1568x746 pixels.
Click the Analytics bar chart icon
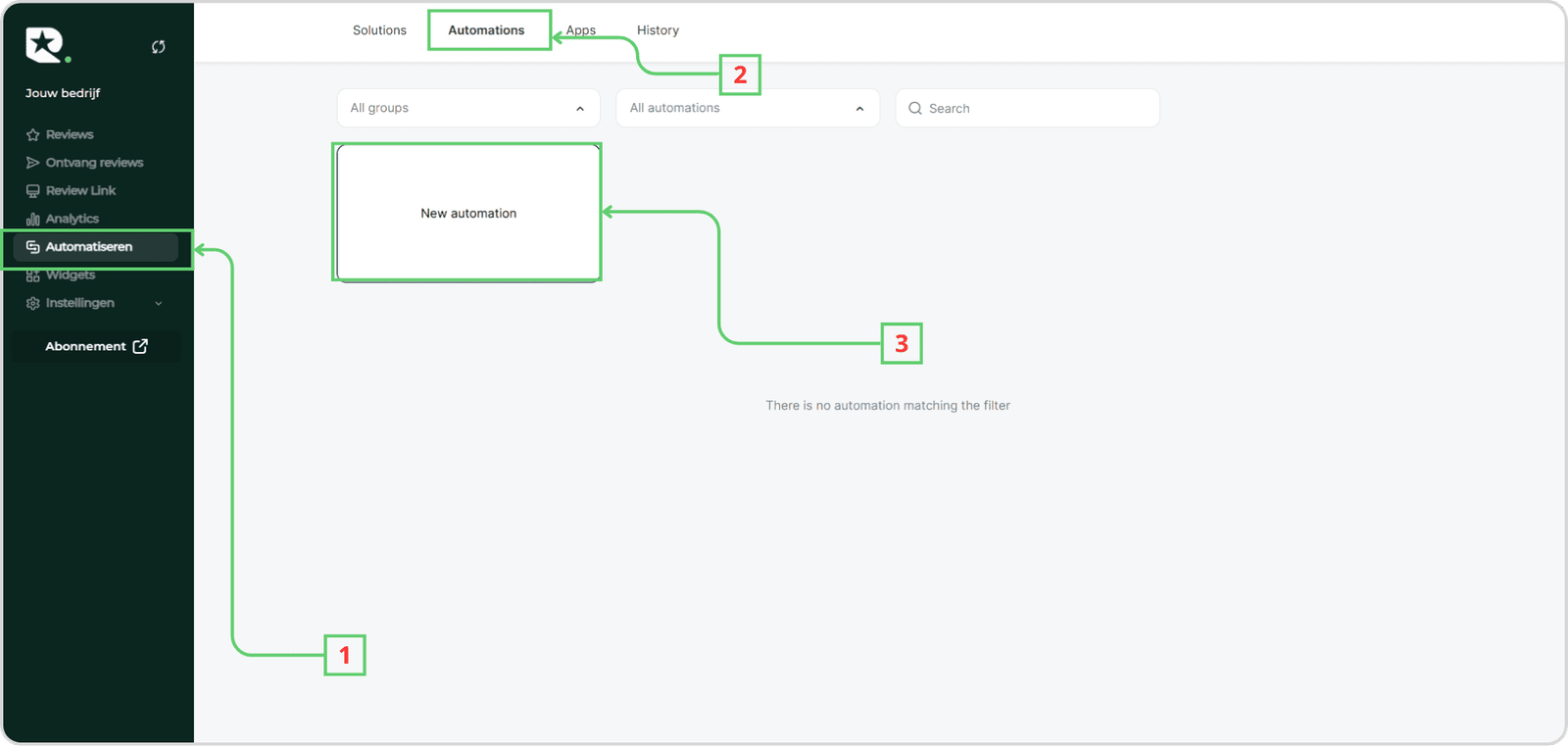32,220
